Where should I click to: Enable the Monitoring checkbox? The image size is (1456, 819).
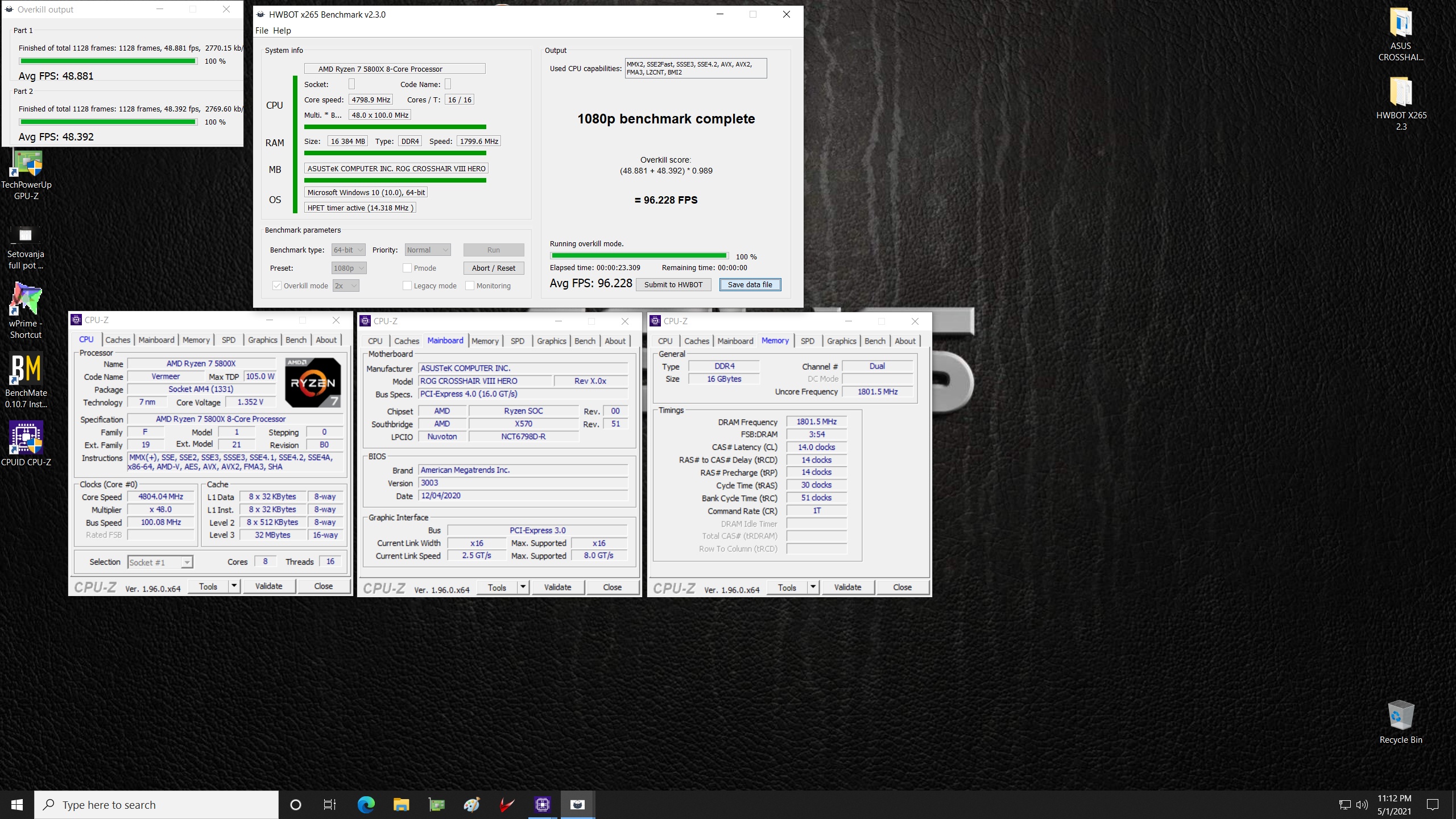(469, 286)
